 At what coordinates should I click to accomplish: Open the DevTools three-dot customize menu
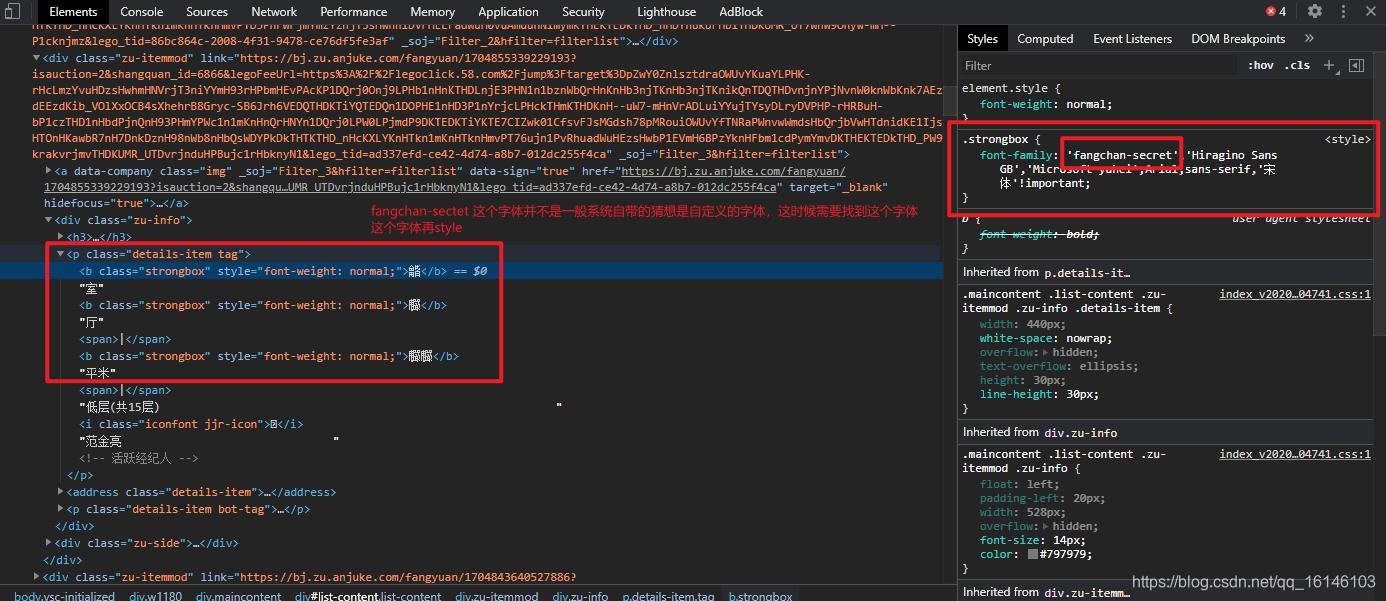(x=1341, y=11)
